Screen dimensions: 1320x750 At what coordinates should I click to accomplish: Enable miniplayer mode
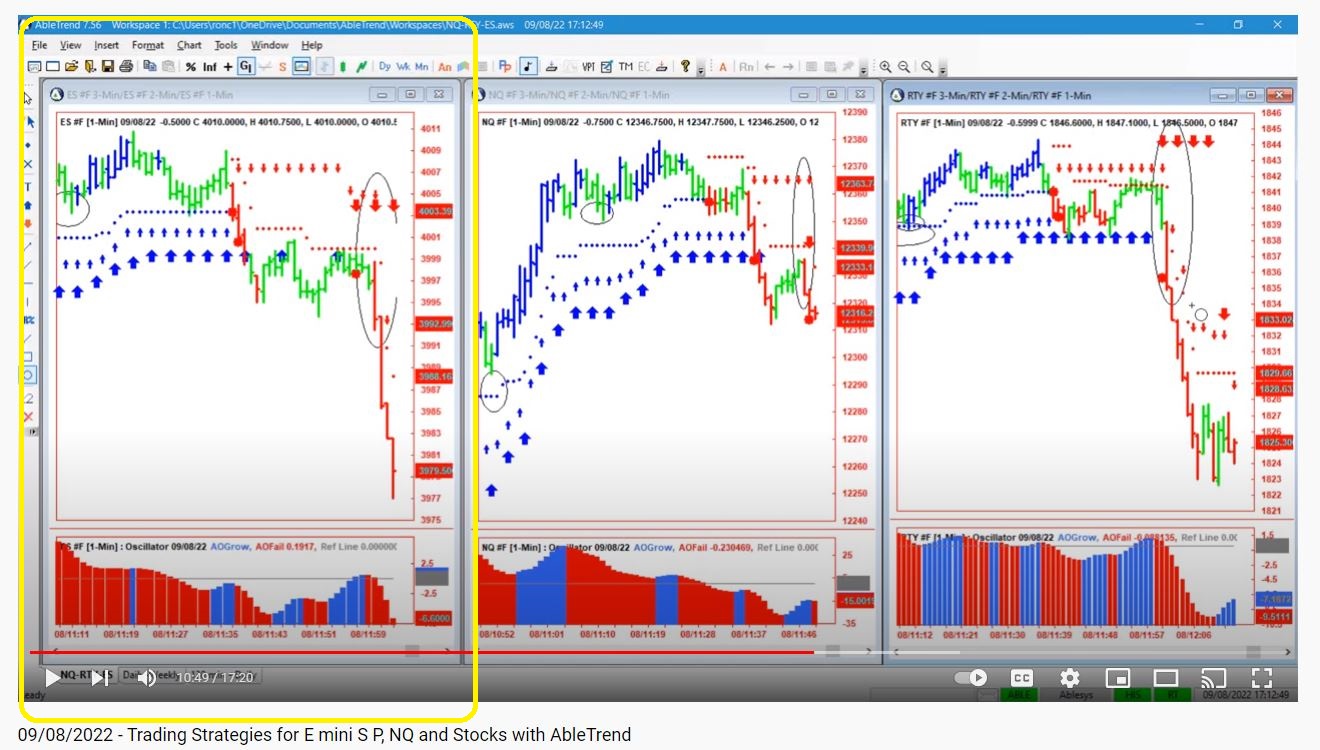pyautogui.click(x=1117, y=678)
